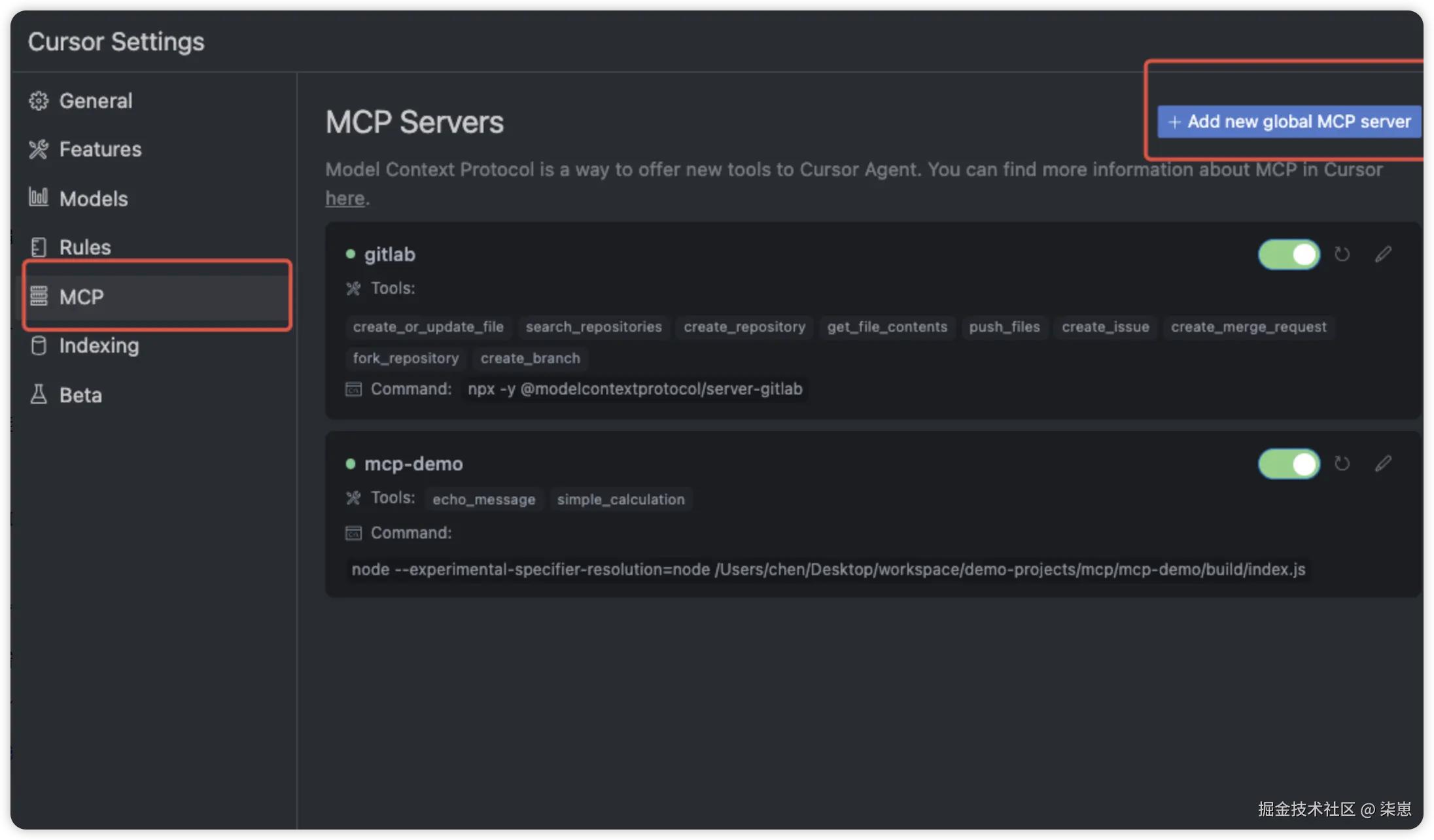Click the echo_message tool chip
This screenshot has width=1434, height=840.
point(483,499)
